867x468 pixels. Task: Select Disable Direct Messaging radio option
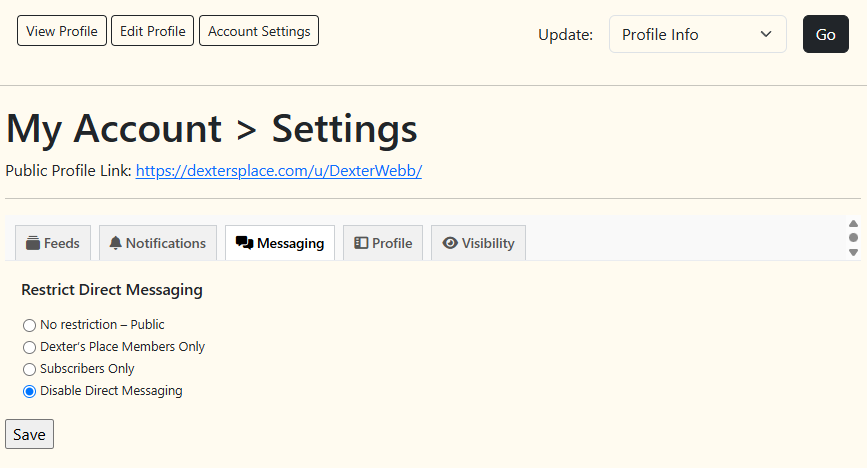point(29,392)
